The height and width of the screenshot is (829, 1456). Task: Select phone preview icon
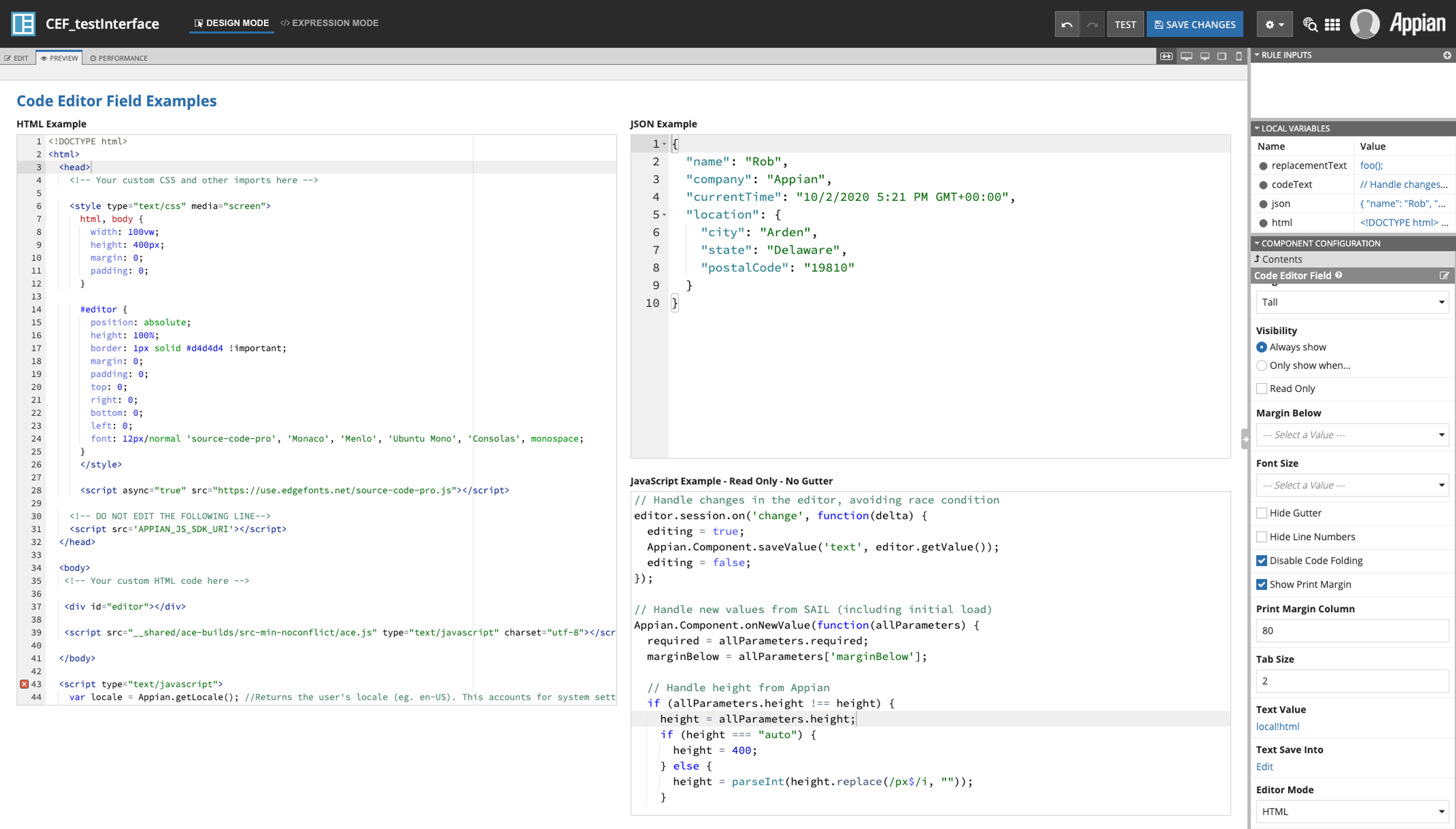tap(1239, 57)
